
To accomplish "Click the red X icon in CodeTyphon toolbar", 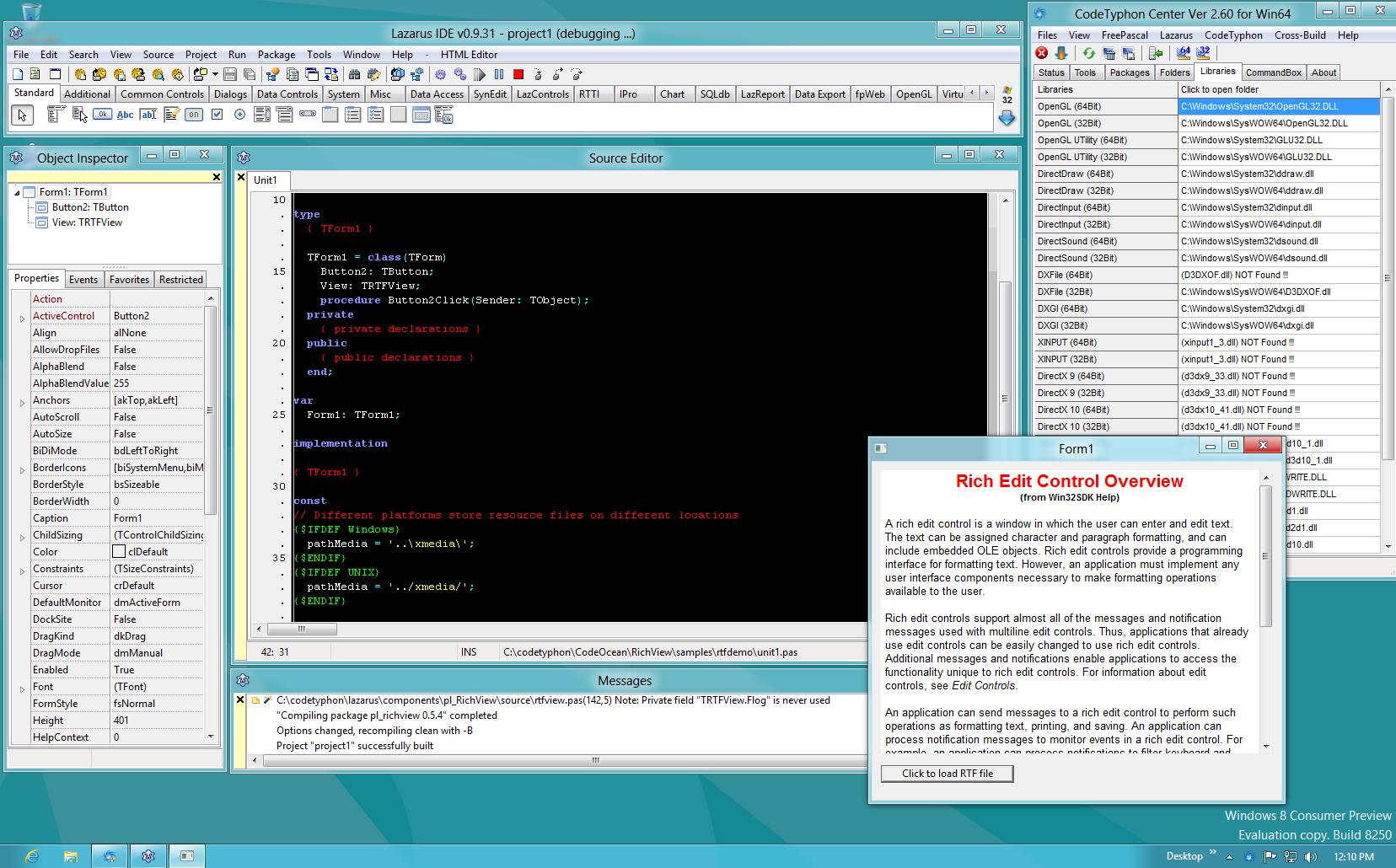I will coord(1042,53).
